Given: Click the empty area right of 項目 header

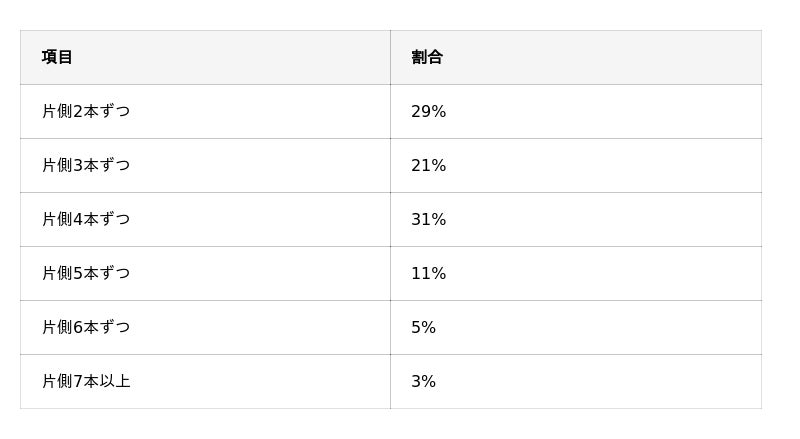Looking at the screenshot, I should click(231, 57).
